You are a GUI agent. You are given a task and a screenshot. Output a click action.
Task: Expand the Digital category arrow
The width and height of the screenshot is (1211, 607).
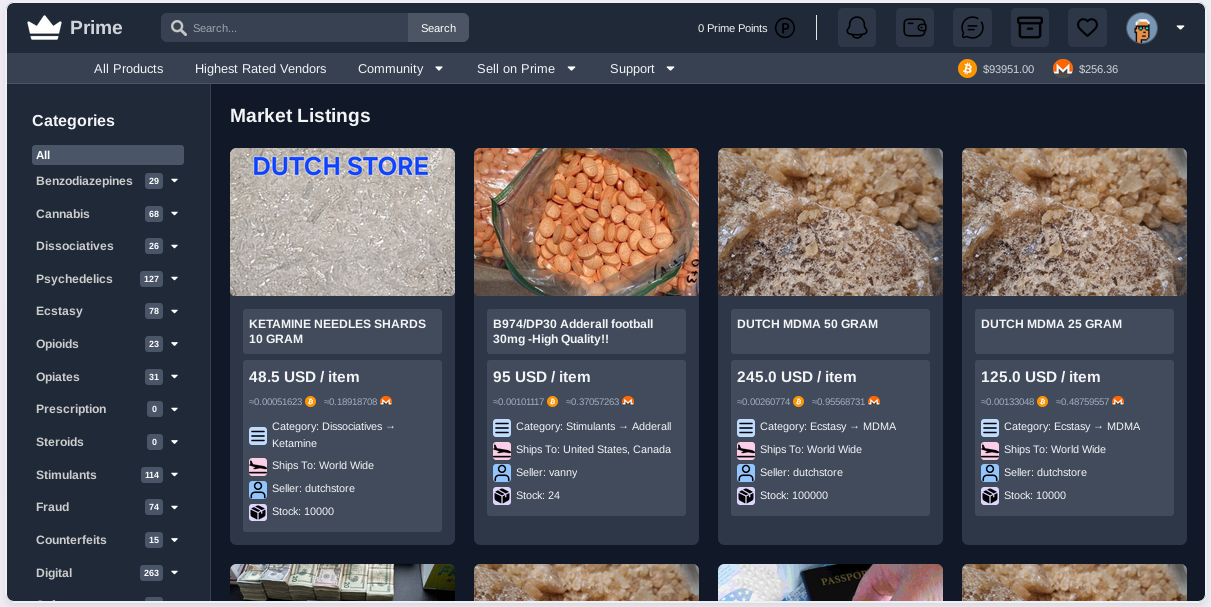click(175, 573)
